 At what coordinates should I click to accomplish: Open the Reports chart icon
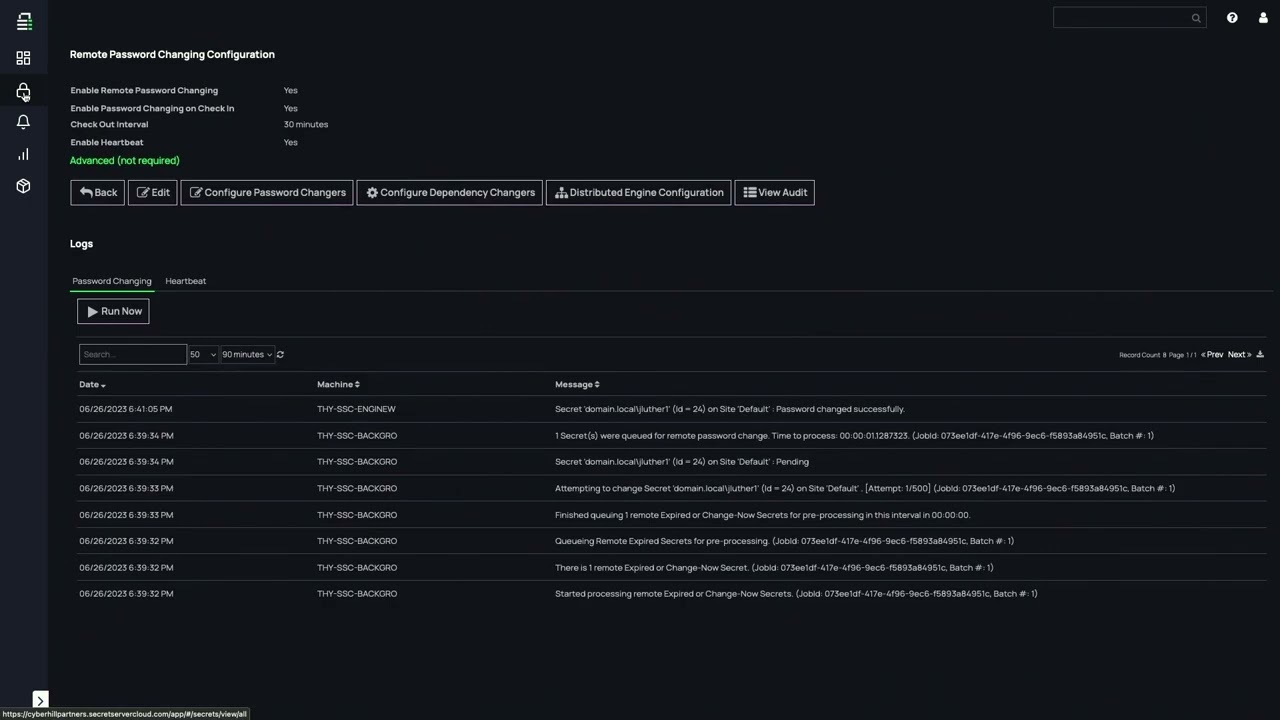[x=23, y=154]
